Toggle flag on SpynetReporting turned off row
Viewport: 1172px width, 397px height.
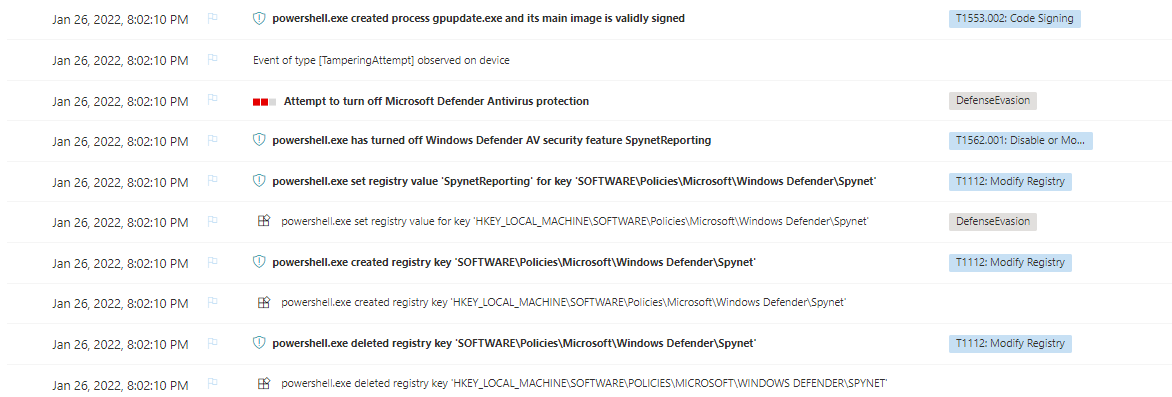tap(212, 141)
